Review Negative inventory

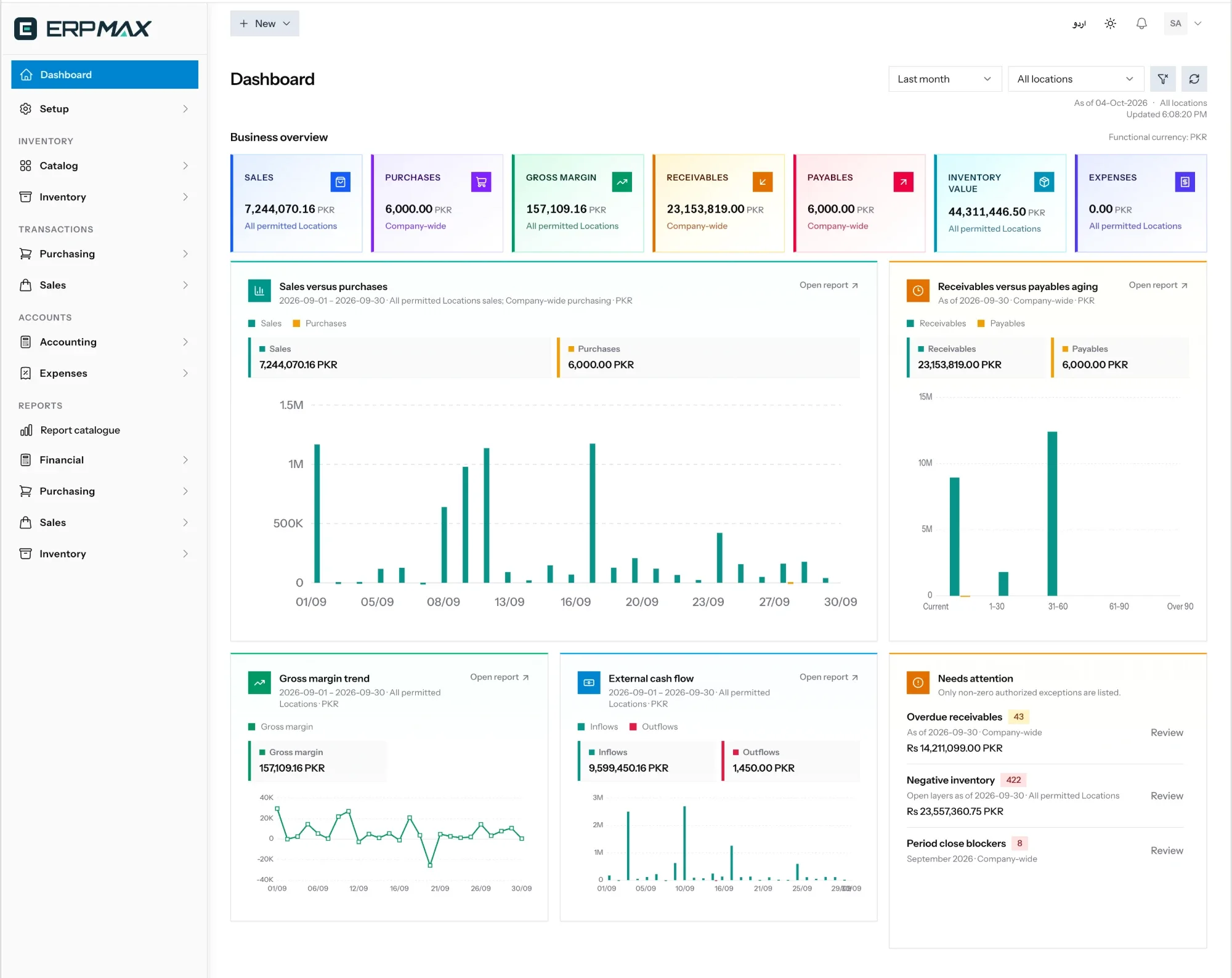1167,796
